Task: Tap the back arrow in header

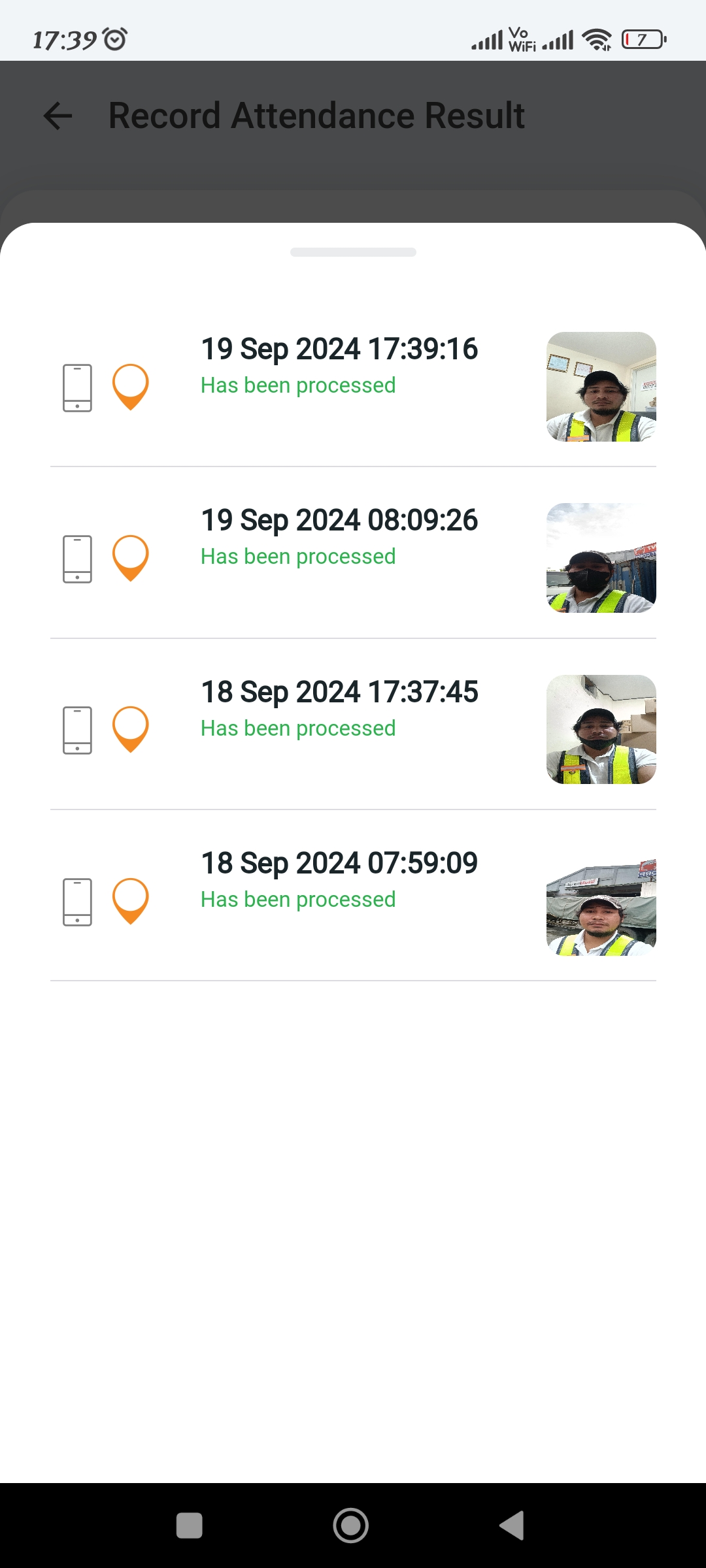Action: pyautogui.click(x=58, y=116)
